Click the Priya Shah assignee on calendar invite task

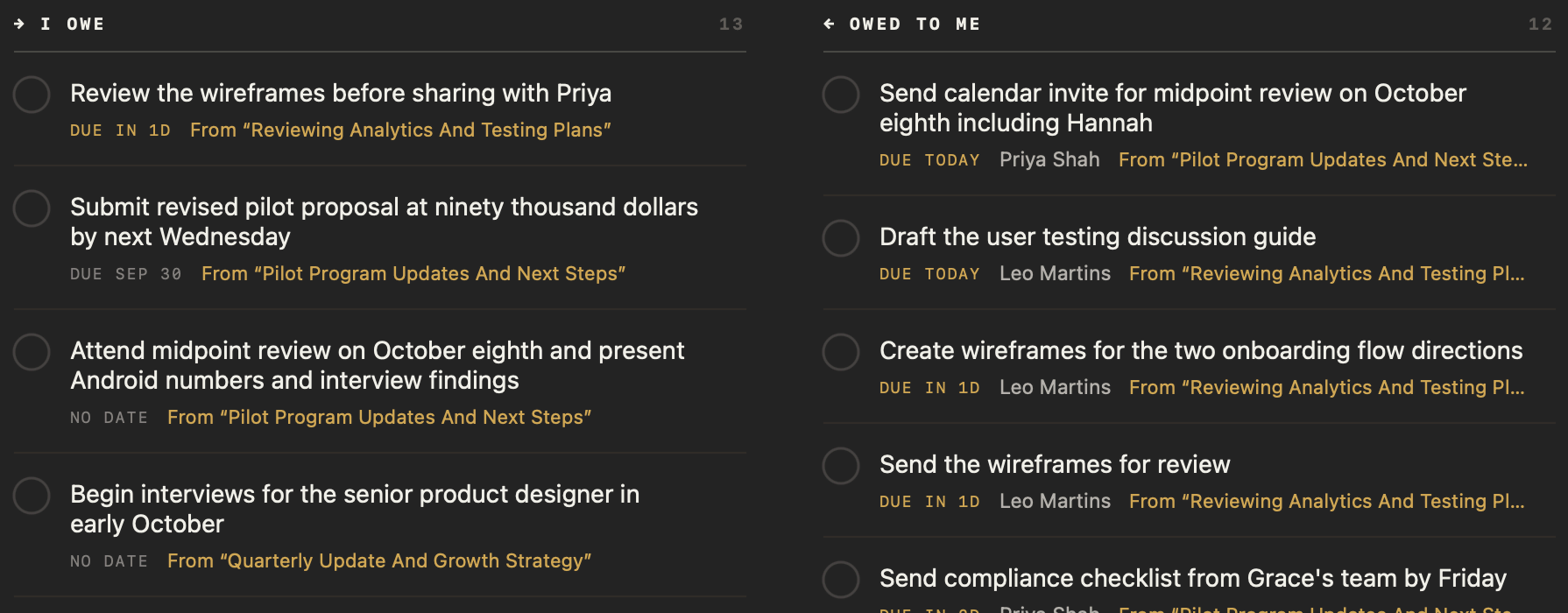[x=1049, y=159]
